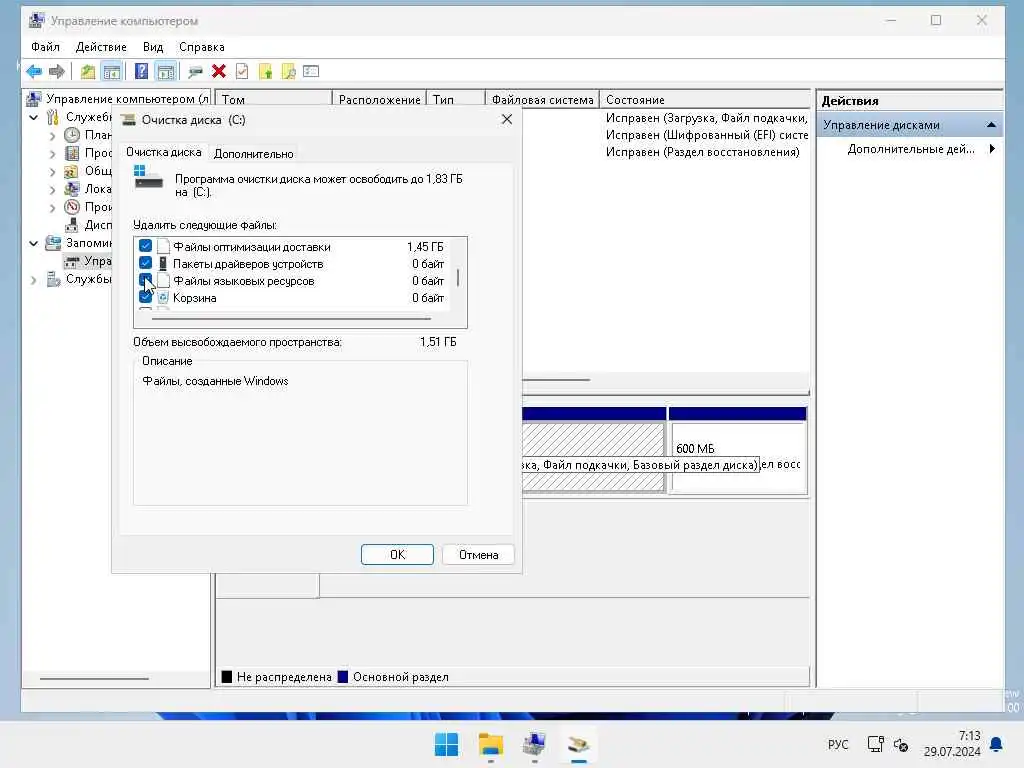Select Файлы оптимизации доставки row text

[252, 247]
